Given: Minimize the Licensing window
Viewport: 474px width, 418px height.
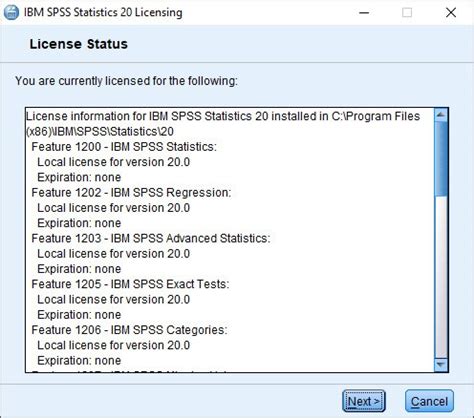Looking at the screenshot, I should point(364,13).
